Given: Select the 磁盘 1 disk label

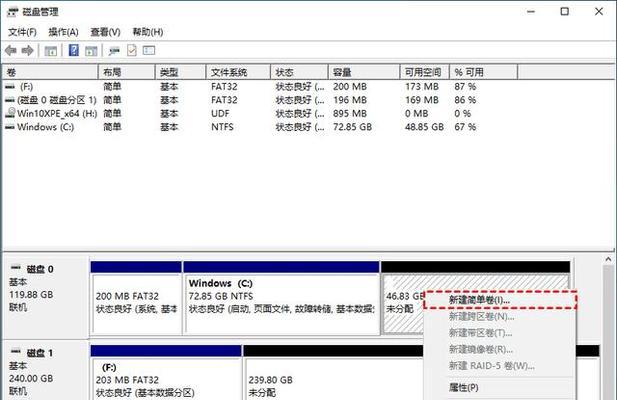Looking at the screenshot, I should tap(40, 353).
